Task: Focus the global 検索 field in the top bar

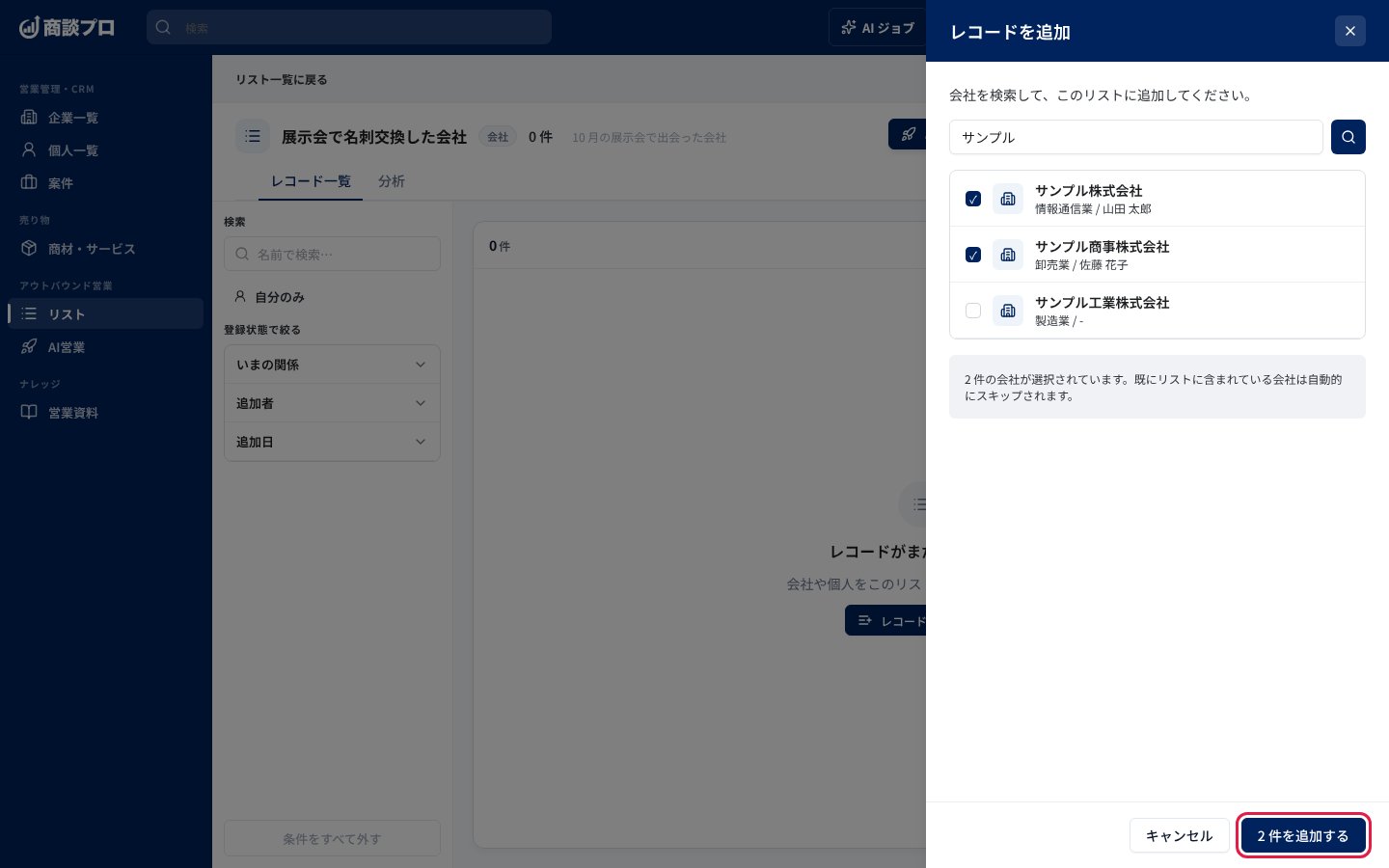Action: click(x=349, y=27)
